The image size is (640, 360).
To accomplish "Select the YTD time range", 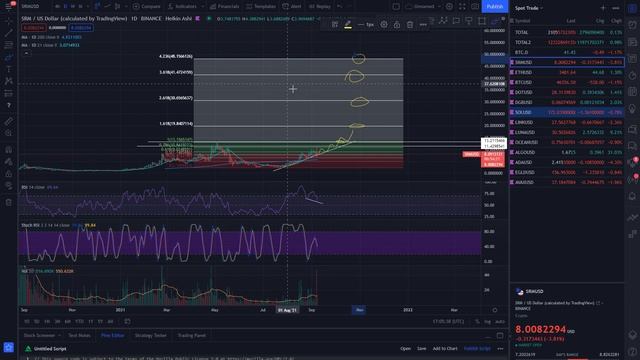I will click(79, 322).
